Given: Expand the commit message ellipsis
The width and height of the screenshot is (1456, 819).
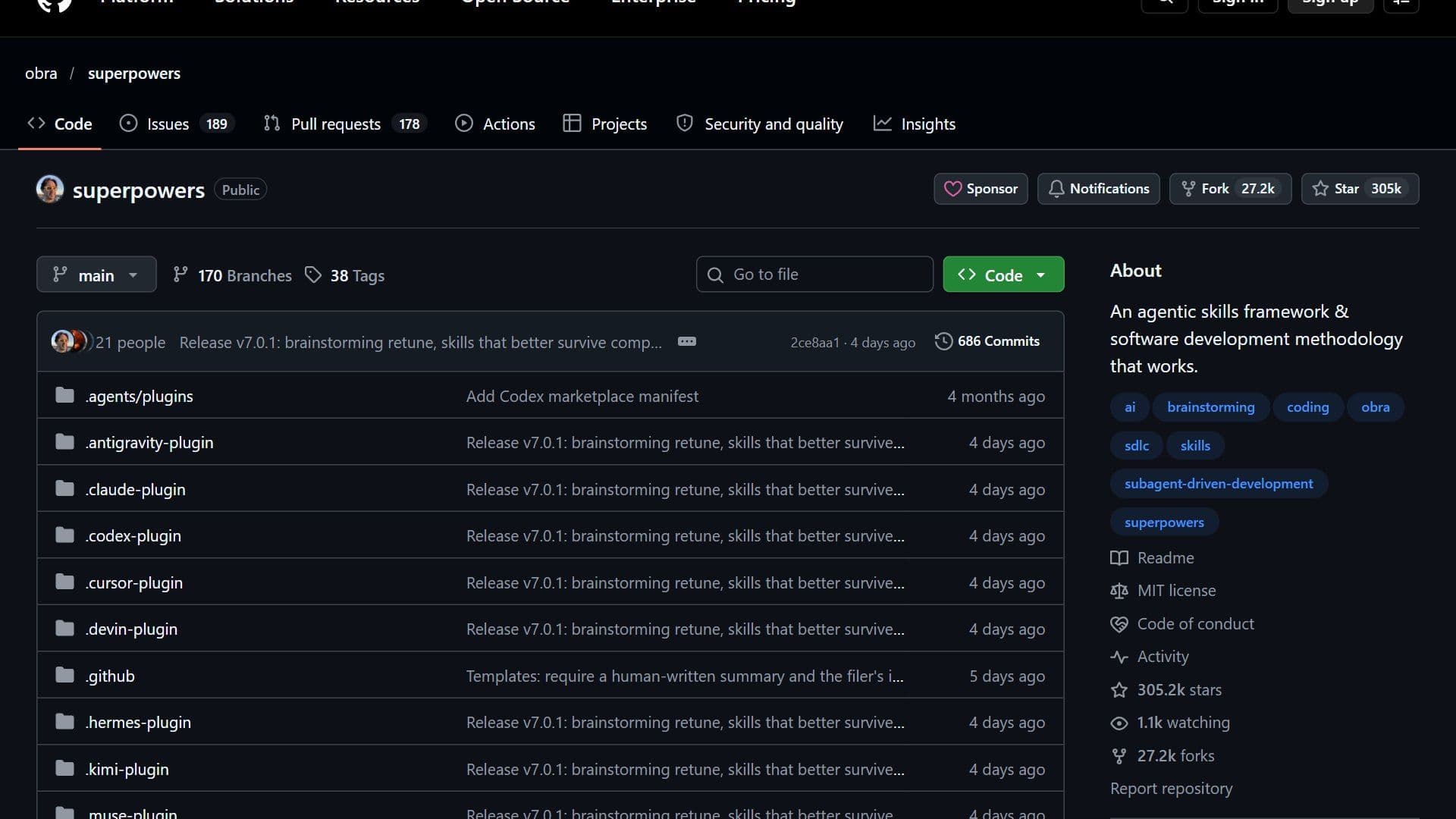Looking at the screenshot, I should point(687,341).
